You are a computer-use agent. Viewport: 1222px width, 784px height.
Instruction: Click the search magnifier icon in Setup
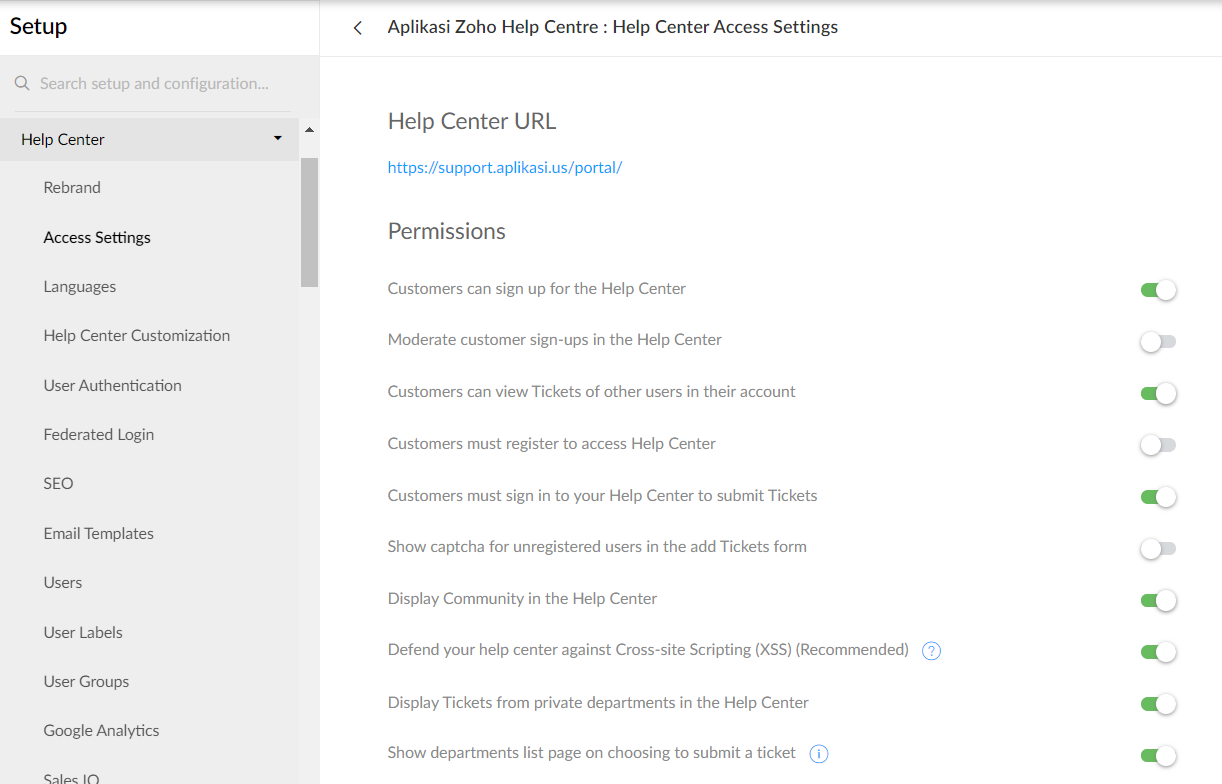point(22,84)
